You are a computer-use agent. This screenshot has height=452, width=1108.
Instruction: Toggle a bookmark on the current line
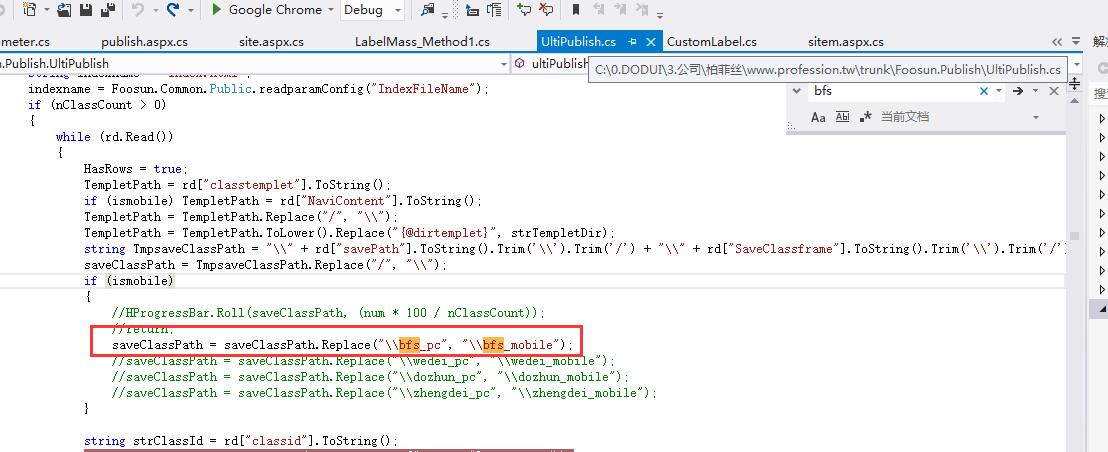(x=576, y=9)
